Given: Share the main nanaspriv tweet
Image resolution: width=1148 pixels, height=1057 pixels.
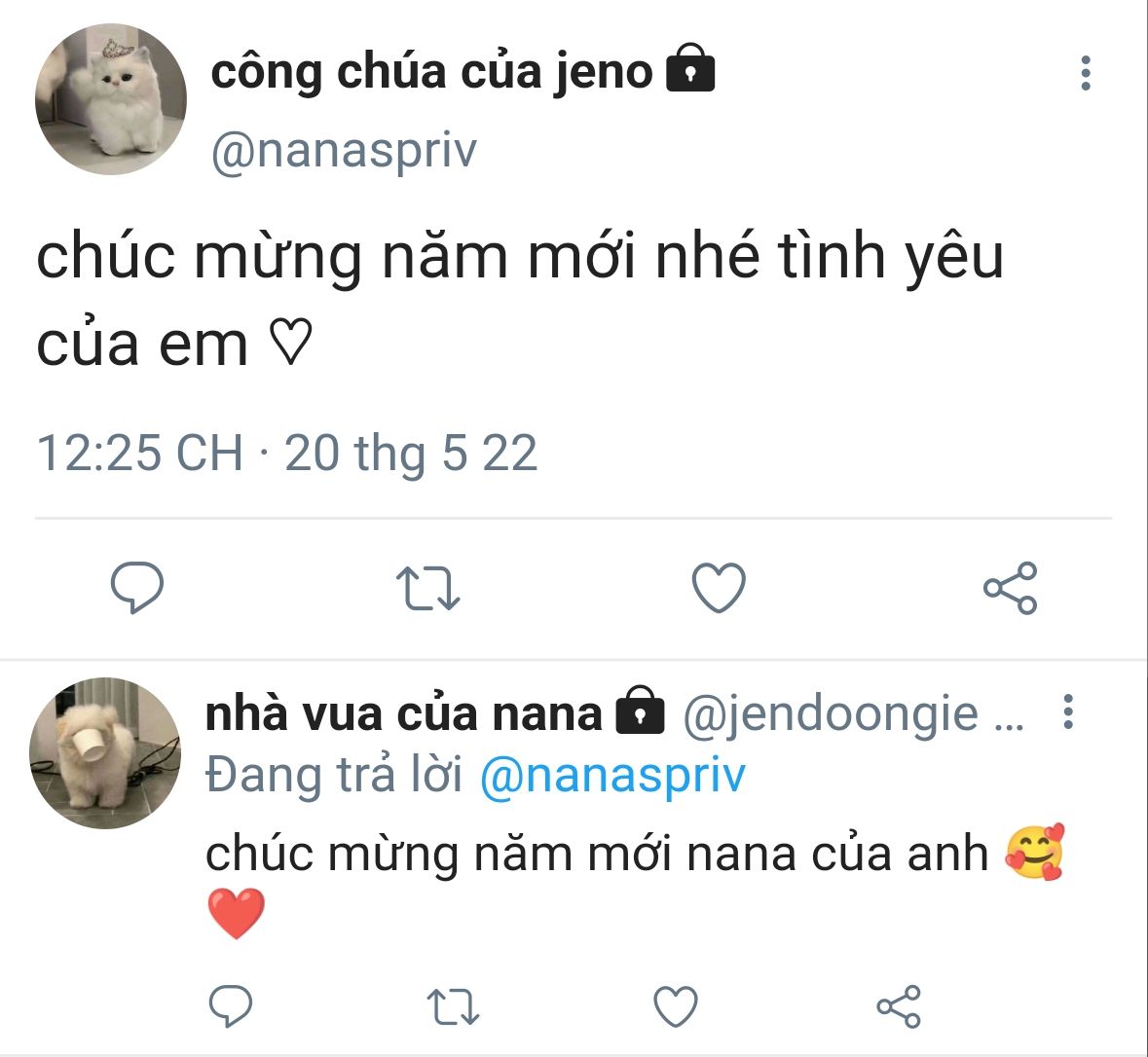Looking at the screenshot, I should point(1010,588).
